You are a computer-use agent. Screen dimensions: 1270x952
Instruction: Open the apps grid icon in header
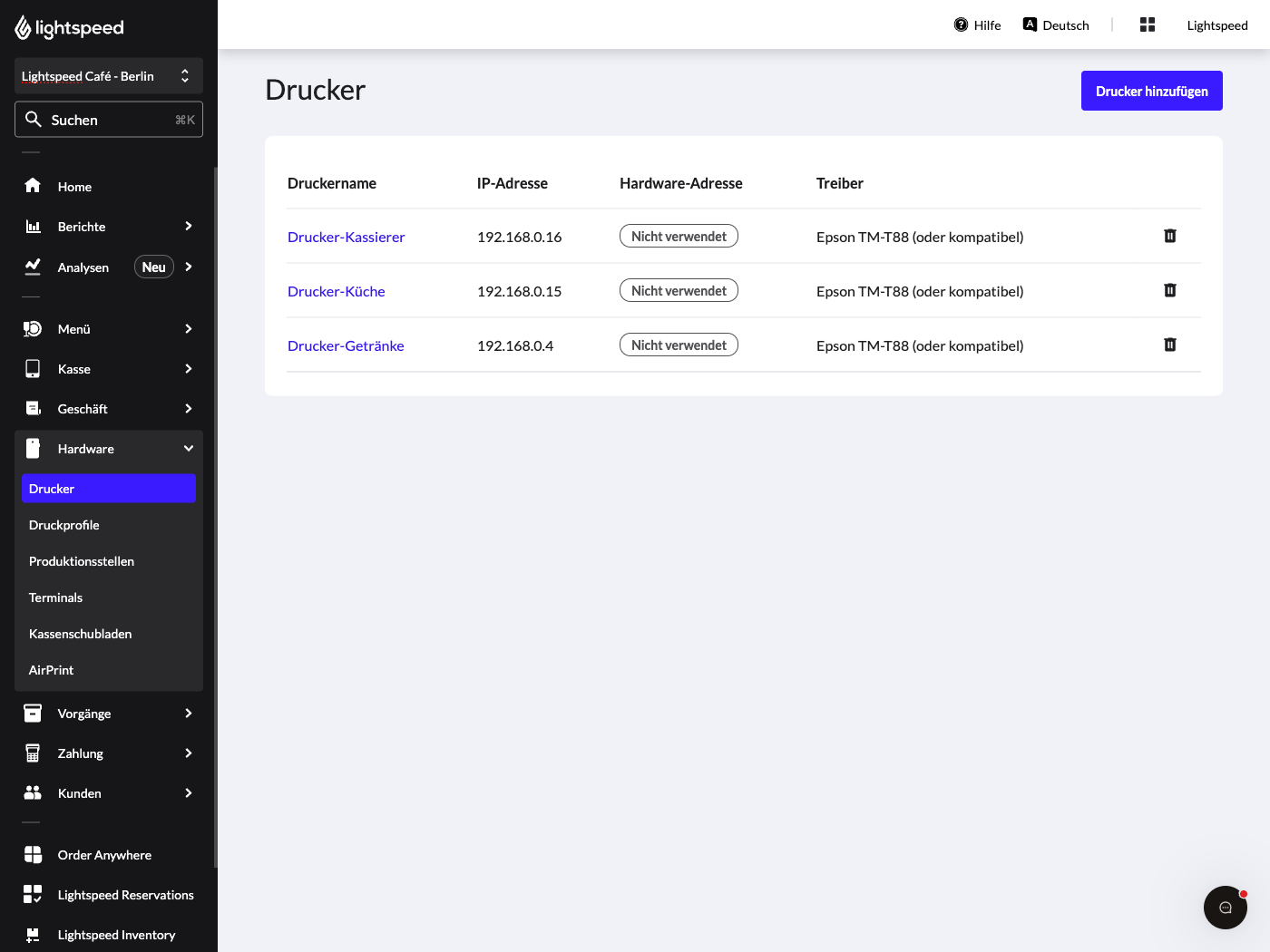(1148, 24)
